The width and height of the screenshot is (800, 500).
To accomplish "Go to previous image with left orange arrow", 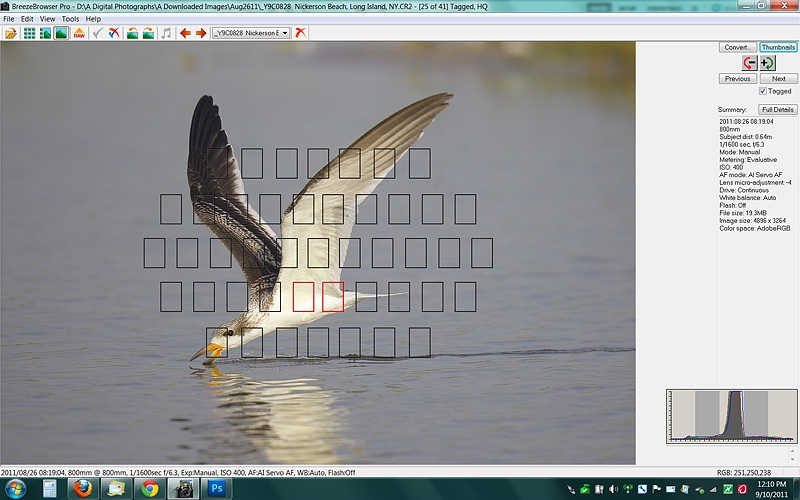I will [x=185, y=33].
